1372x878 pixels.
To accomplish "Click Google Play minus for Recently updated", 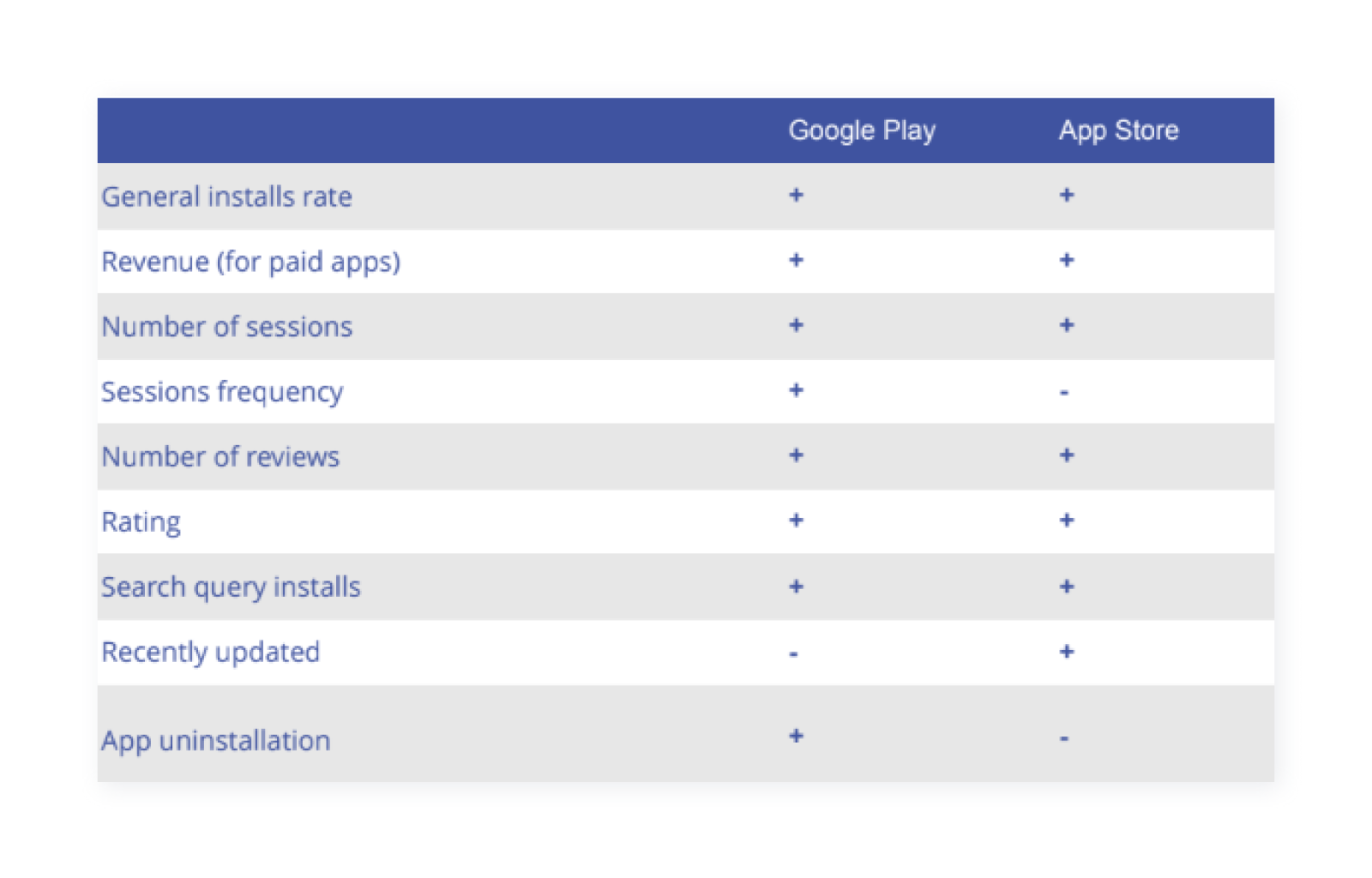I will pyautogui.click(x=794, y=654).
